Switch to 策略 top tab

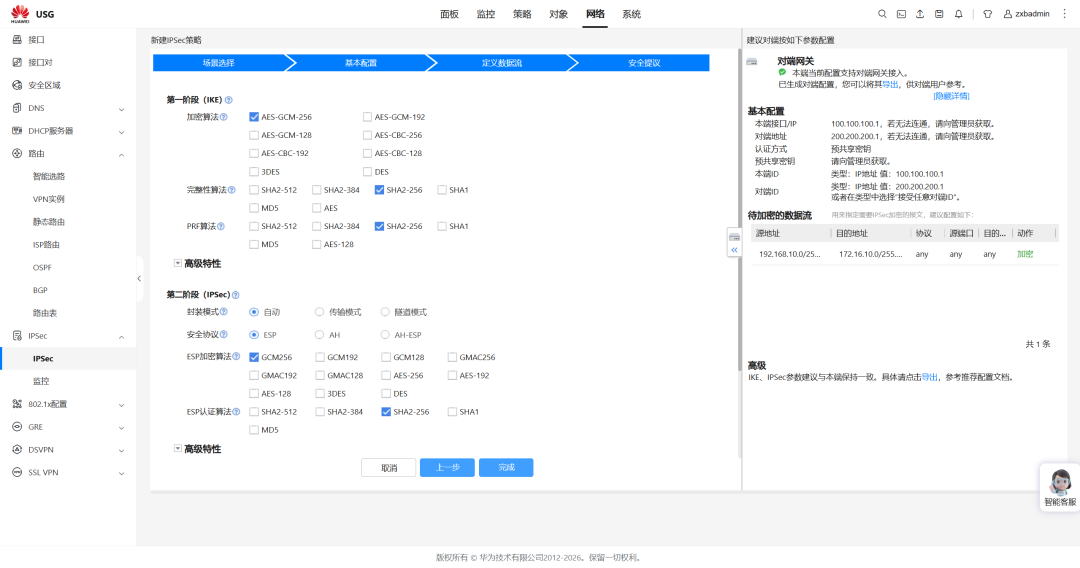point(522,14)
